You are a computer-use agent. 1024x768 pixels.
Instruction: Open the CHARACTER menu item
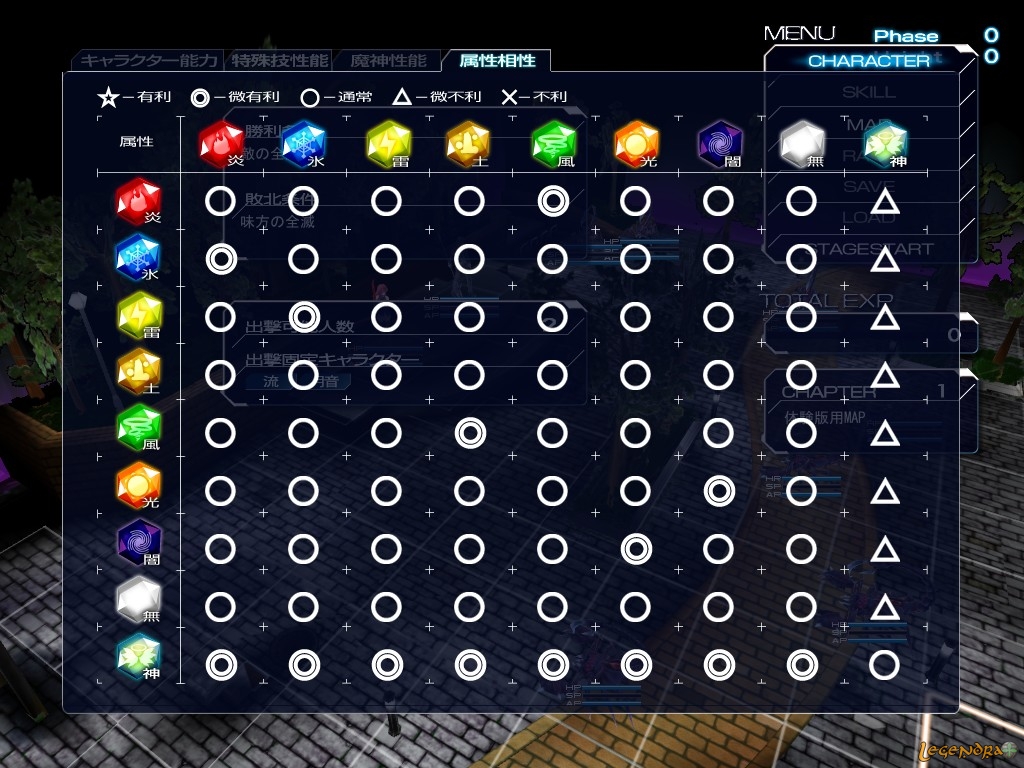(868, 60)
